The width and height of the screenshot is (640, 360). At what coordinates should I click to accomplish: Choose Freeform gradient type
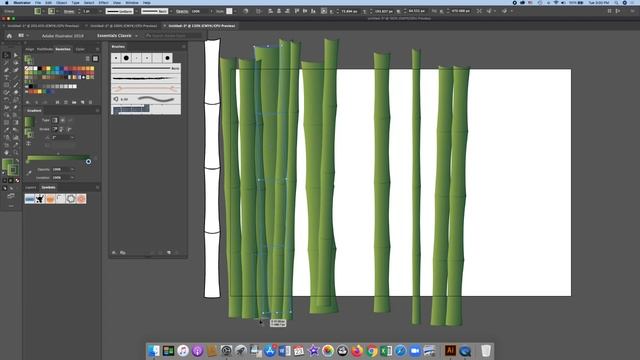pyautogui.click(x=70, y=120)
